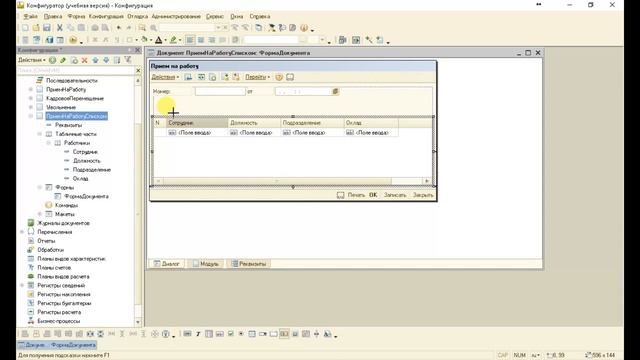Open Действия dropdown on the form command bar

coord(165,77)
